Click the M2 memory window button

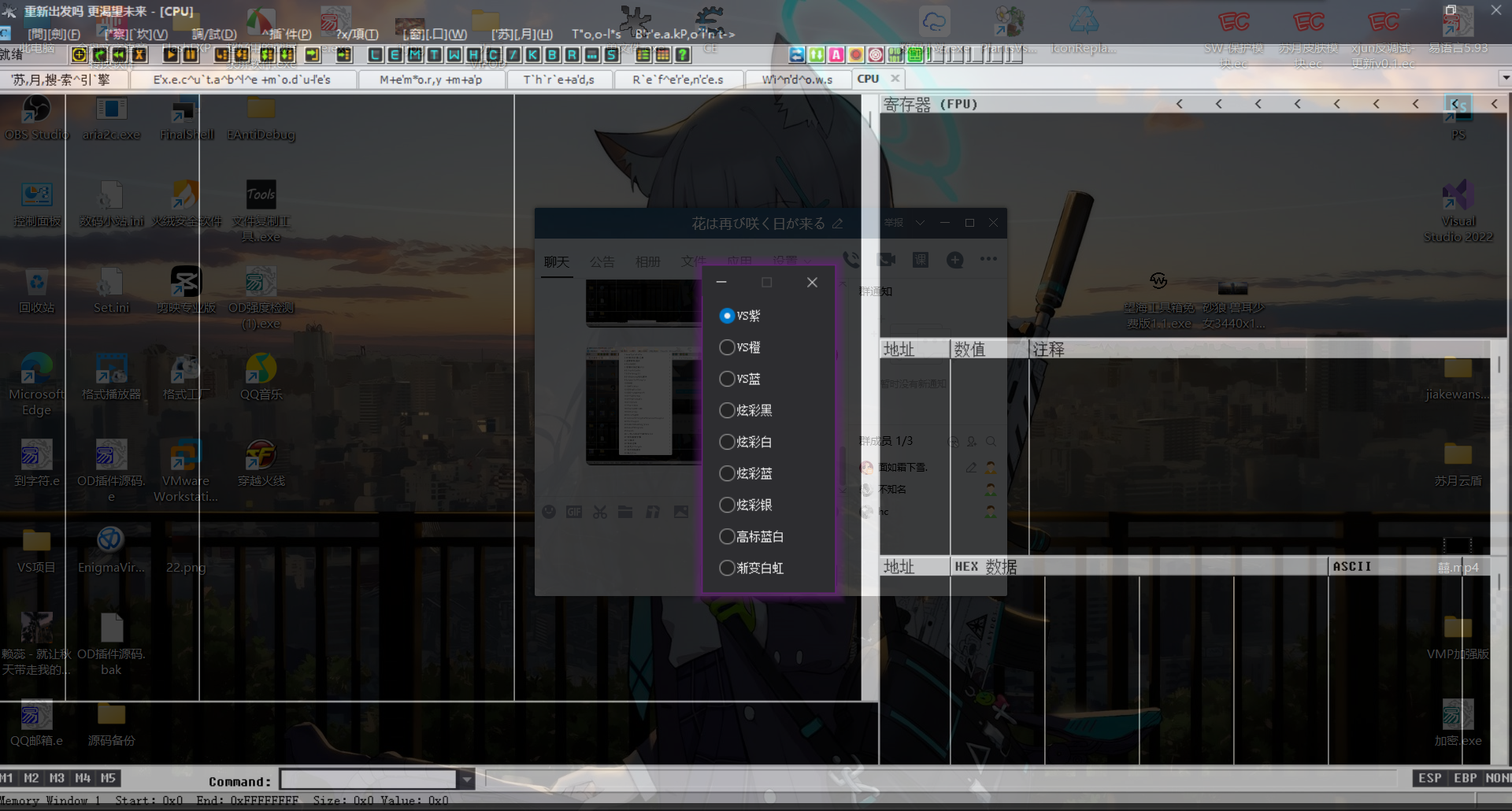[x=31, y=778]
